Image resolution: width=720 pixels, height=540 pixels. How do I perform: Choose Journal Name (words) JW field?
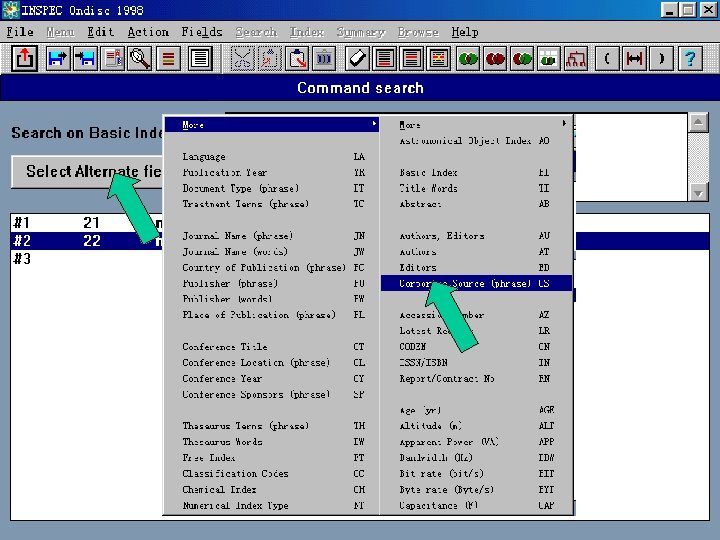tap(272, 252)
